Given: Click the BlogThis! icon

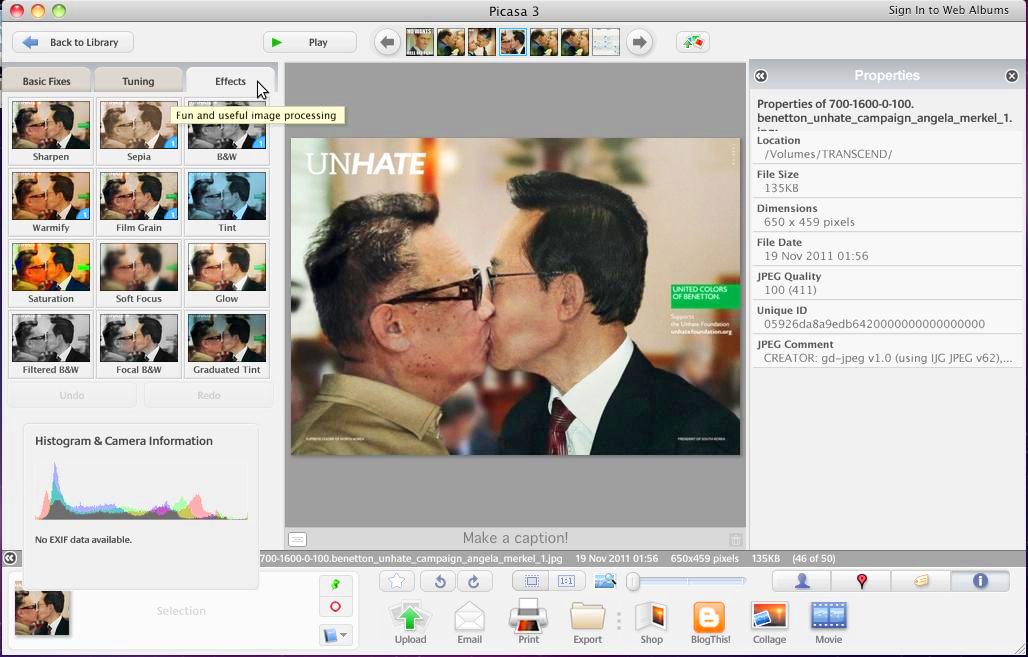Looking at the screenshot, I should point(710,623).
